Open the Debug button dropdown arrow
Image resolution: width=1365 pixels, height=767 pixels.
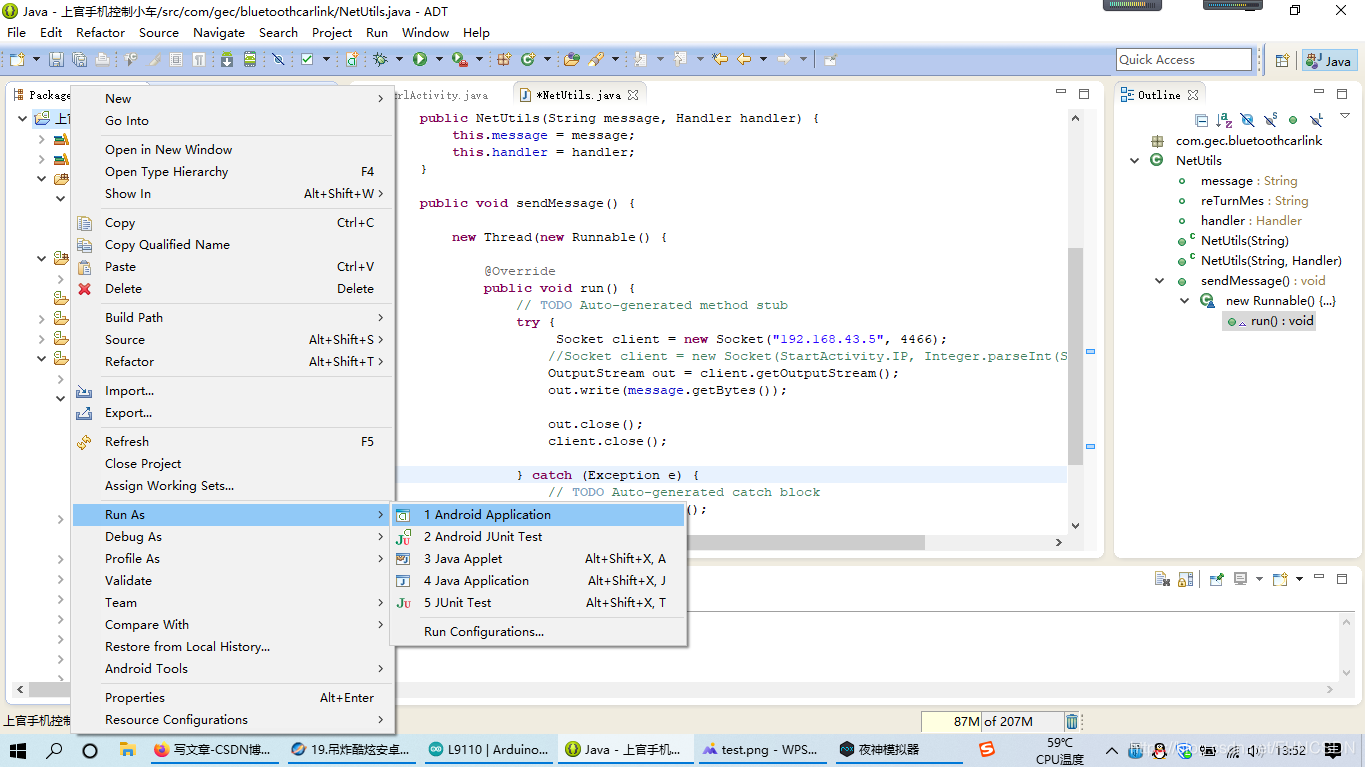coord(397,60)
